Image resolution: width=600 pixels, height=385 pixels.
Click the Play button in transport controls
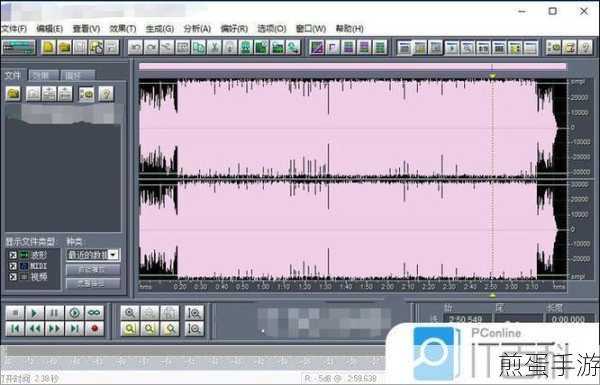[34, 313]
